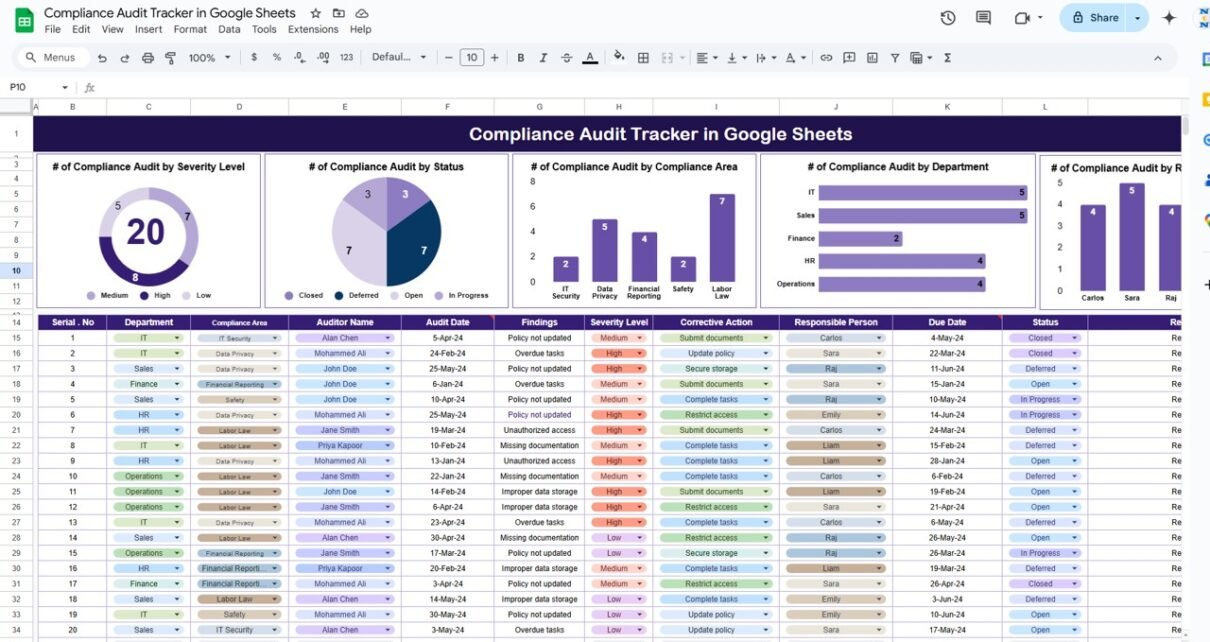1210x642 pixels.
Task: Open name box dropdown arrow
Action: pyautogui.click(x=65, y=87)
